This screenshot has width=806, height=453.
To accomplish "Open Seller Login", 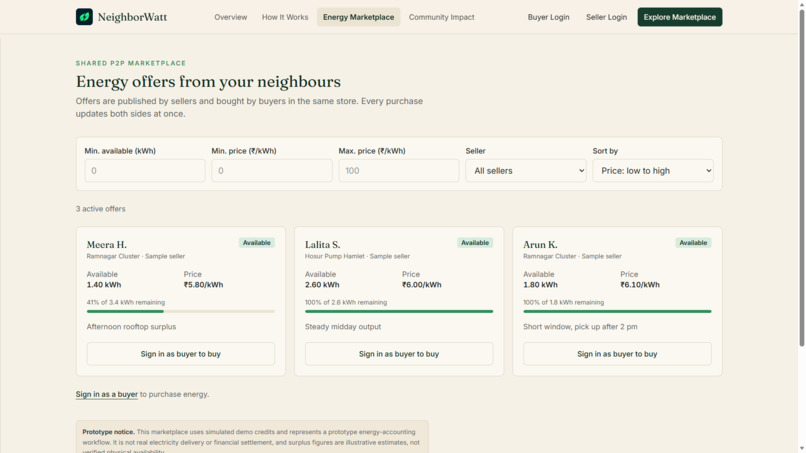I will pos(606,17).
